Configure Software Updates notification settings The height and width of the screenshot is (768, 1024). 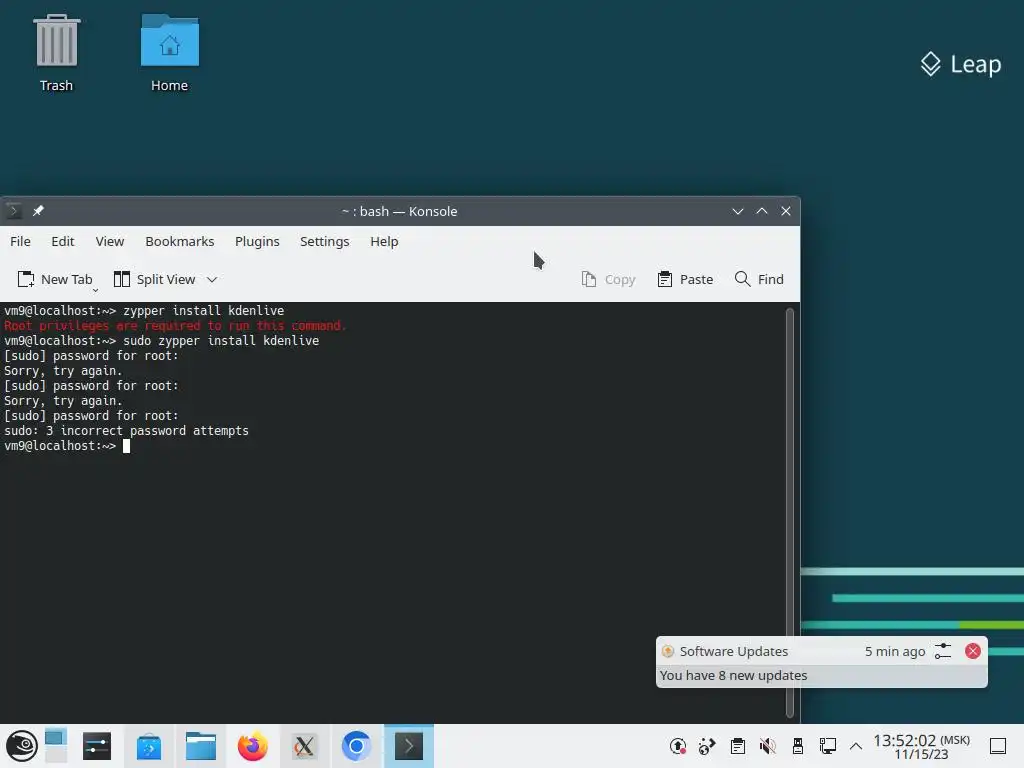coord(943,651)
